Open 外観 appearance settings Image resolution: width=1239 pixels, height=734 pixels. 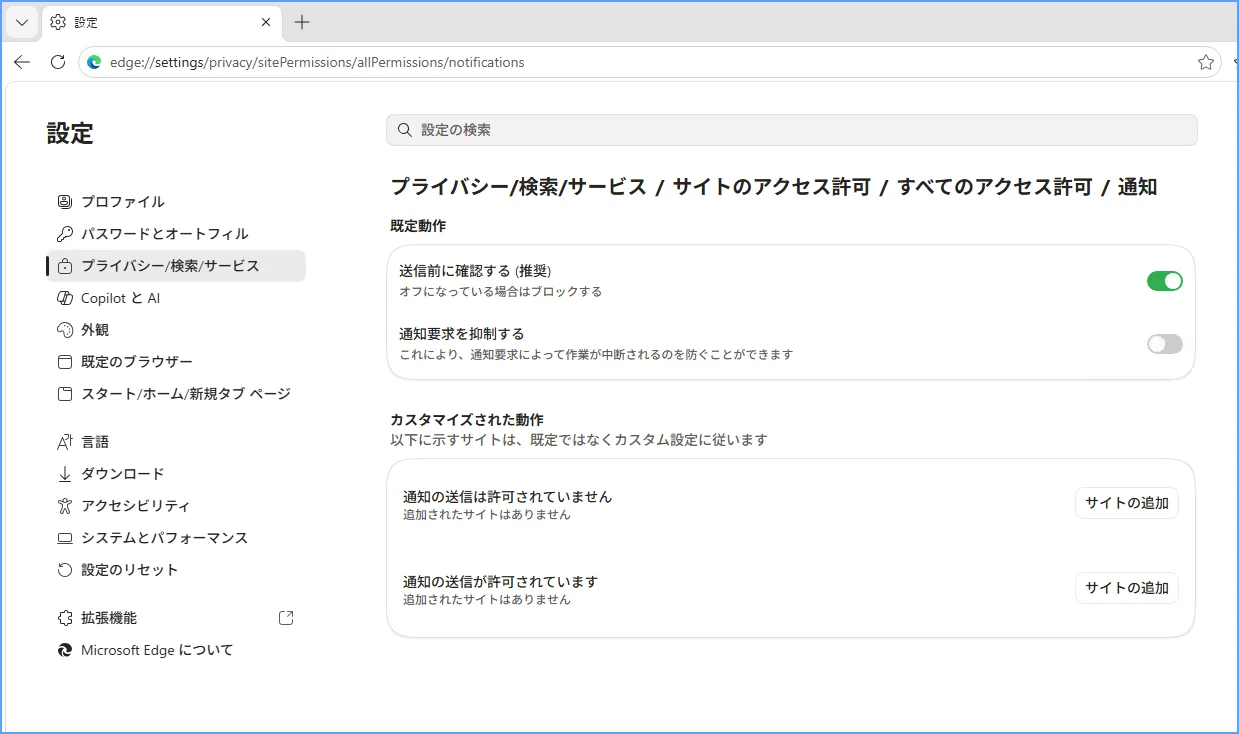pyautogui.click(x=176, y=330)
